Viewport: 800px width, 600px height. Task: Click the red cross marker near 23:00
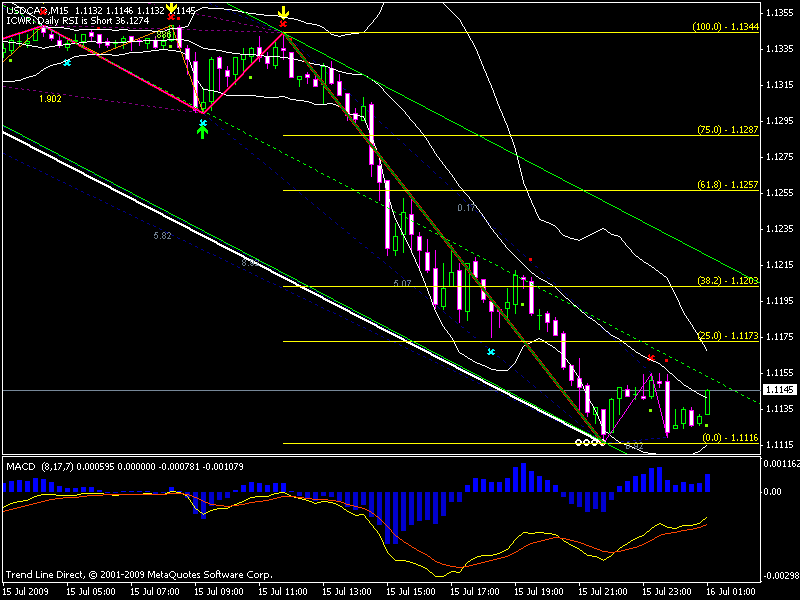point(651,357)
